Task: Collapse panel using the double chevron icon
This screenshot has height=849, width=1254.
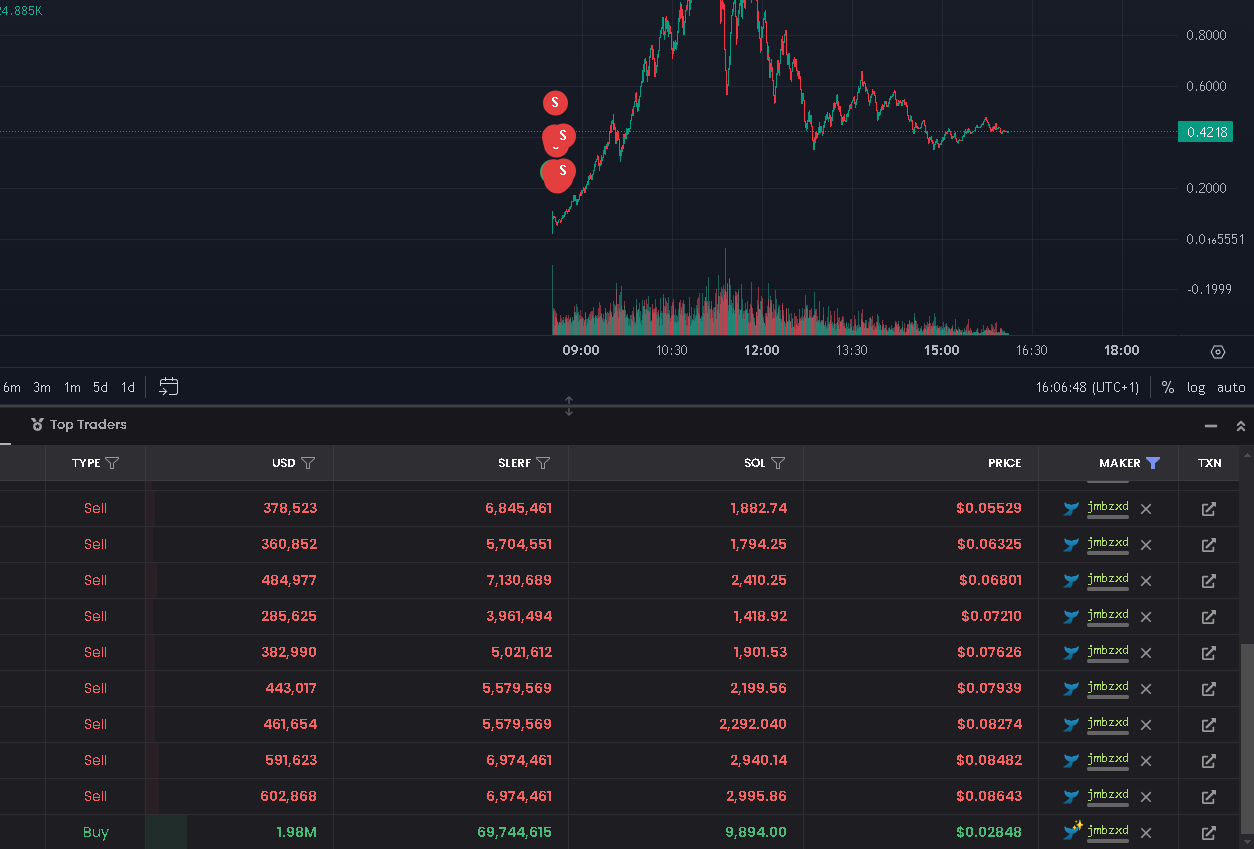Action: (x=1240, y=426)
